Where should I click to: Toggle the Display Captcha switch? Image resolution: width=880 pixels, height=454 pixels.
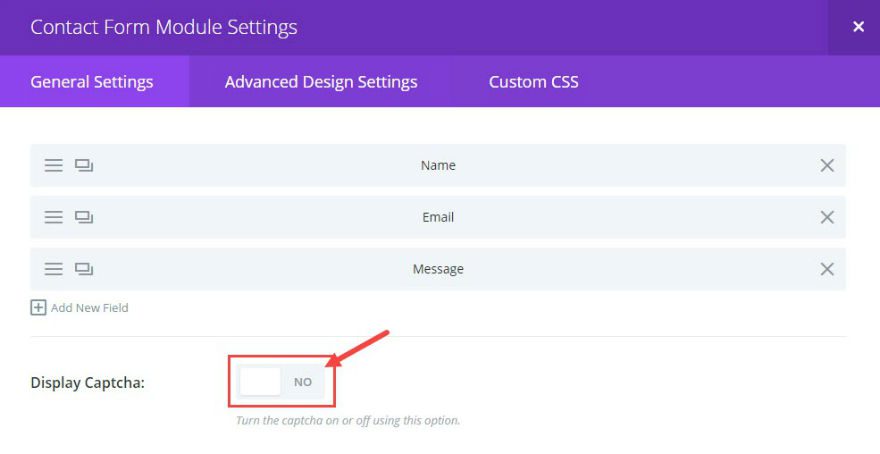[281, 382]
